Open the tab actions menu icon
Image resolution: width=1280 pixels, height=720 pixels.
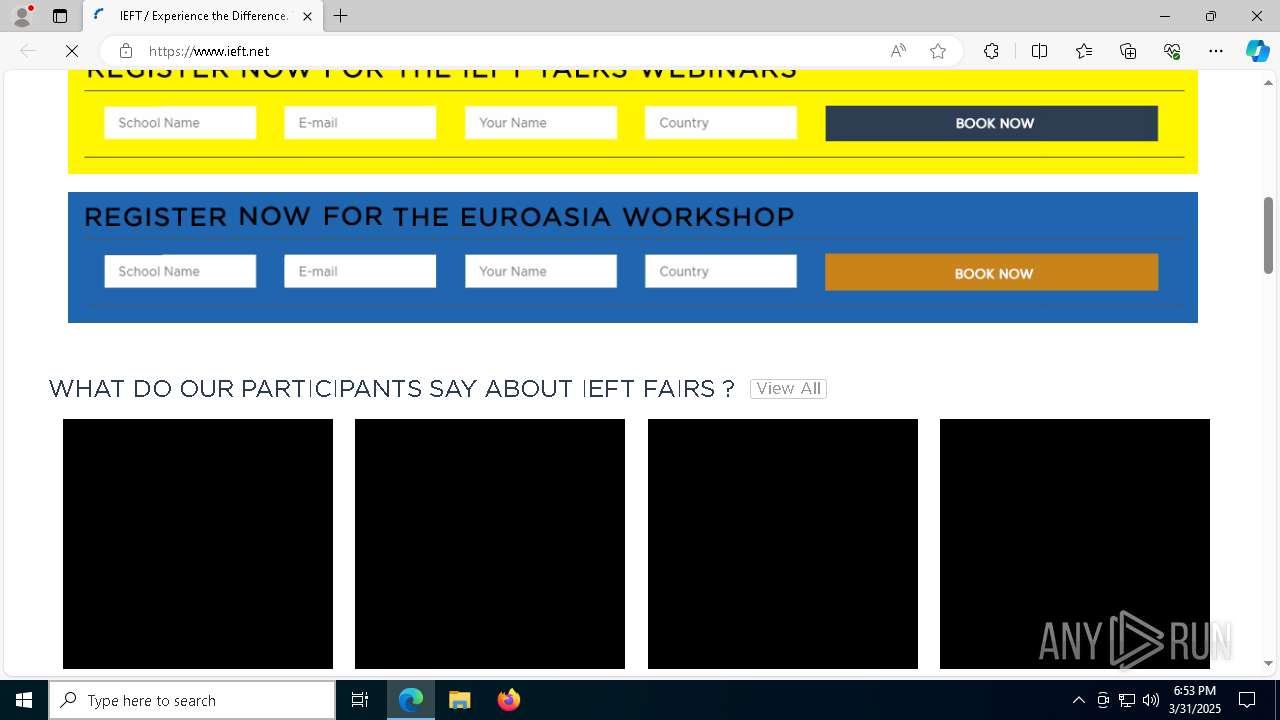pyautogui.click(x=60, y=16)
